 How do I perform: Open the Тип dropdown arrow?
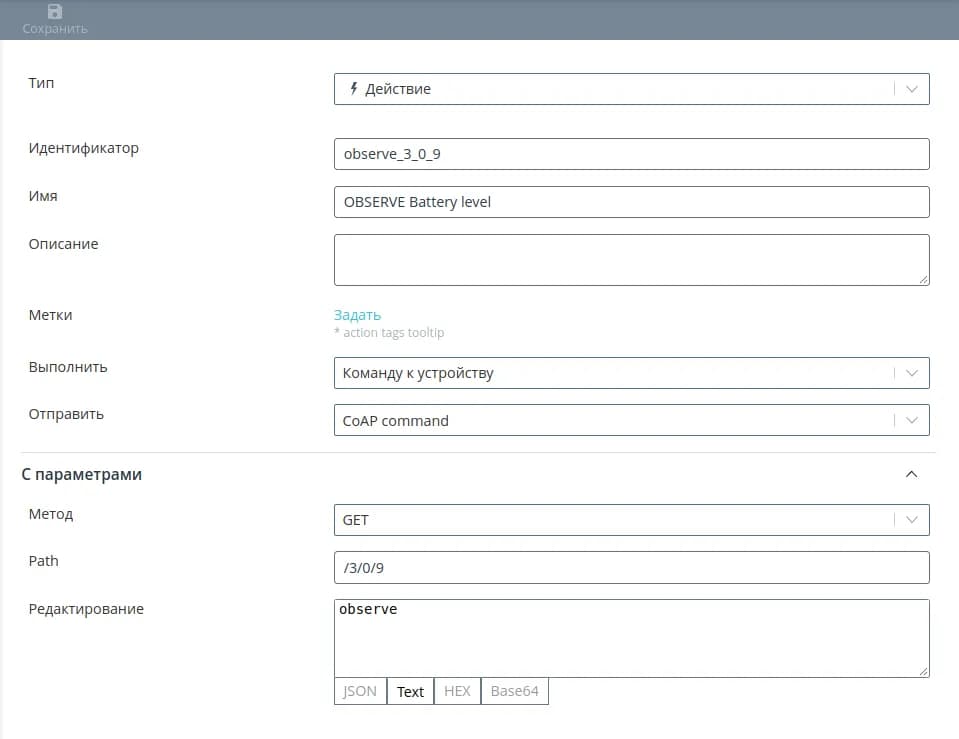pos(911,89)
